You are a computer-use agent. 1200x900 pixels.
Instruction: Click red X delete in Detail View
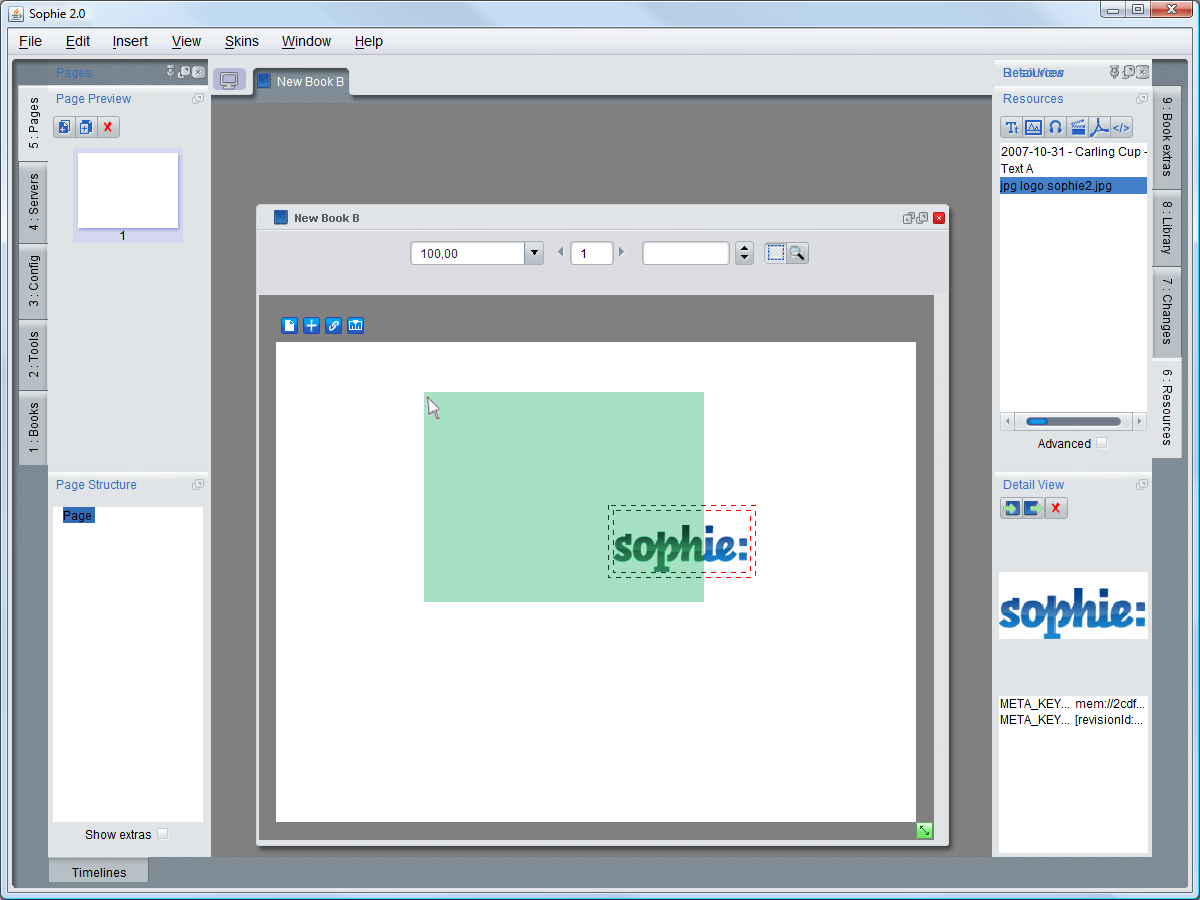pos(1056,508)
